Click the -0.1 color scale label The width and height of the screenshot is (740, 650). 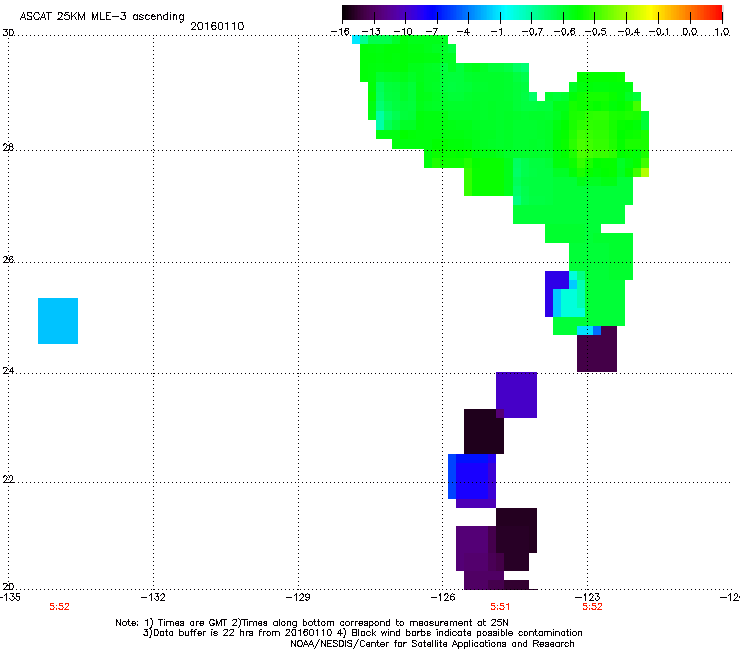[659, 32]
